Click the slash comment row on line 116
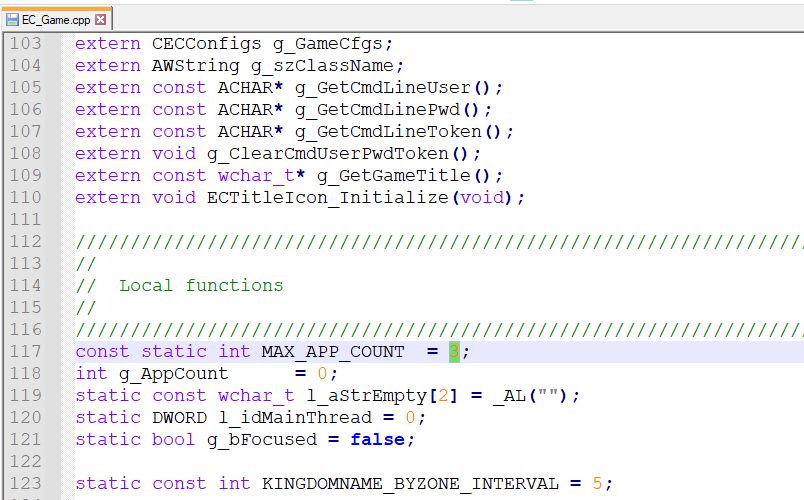This screenshot has height=500, width=804. pos(439,330)
